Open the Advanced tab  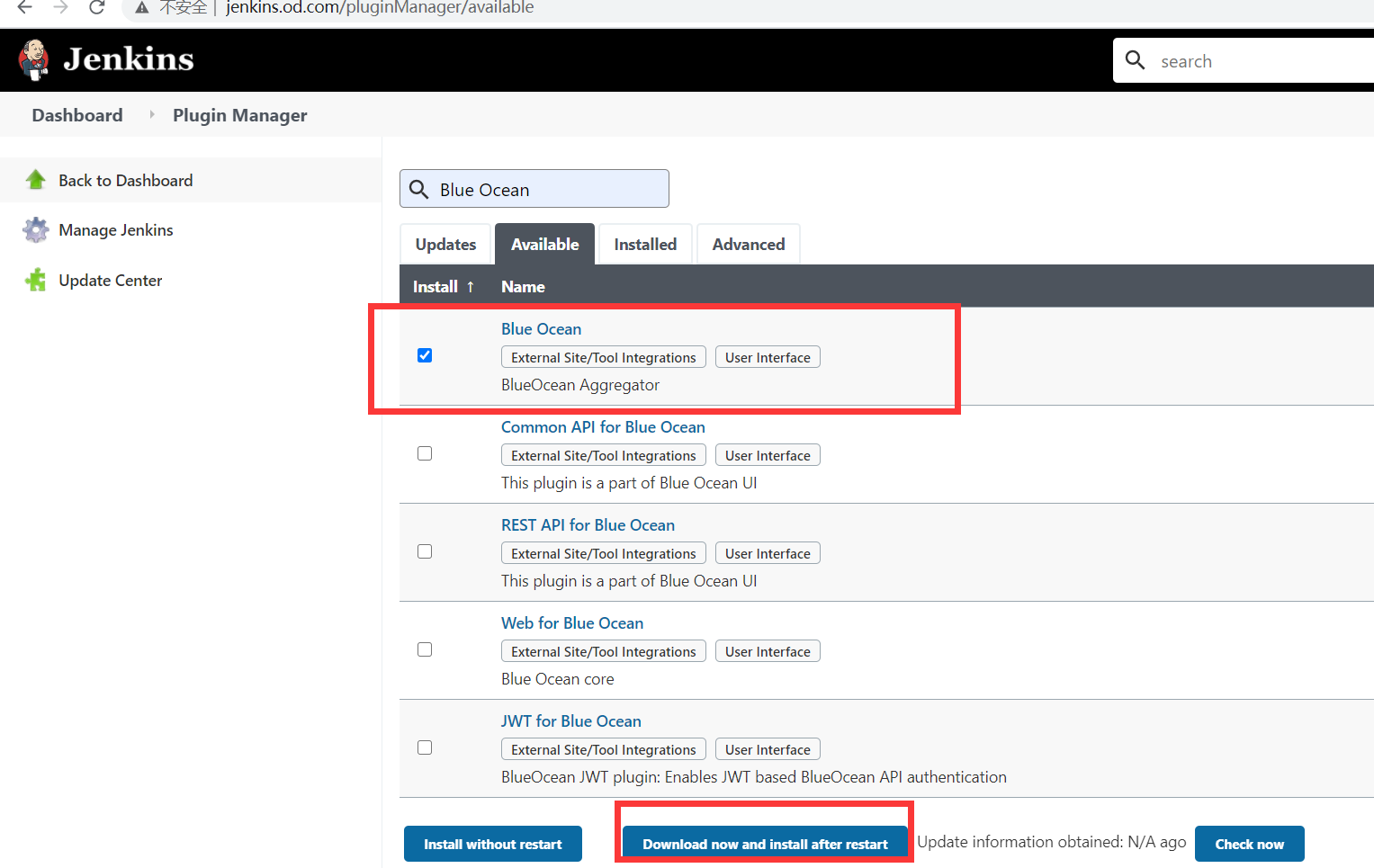[x=749, y=244]
